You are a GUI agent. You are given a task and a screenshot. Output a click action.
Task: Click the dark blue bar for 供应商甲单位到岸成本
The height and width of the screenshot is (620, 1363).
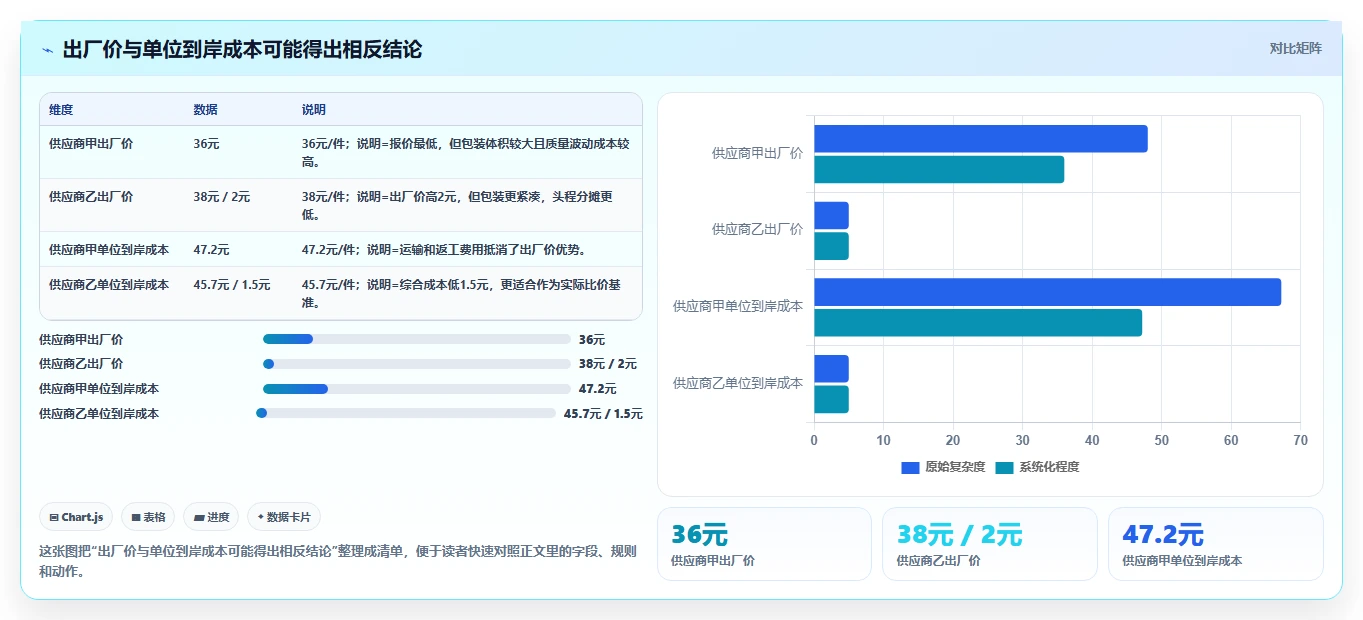click(1047, 292)
